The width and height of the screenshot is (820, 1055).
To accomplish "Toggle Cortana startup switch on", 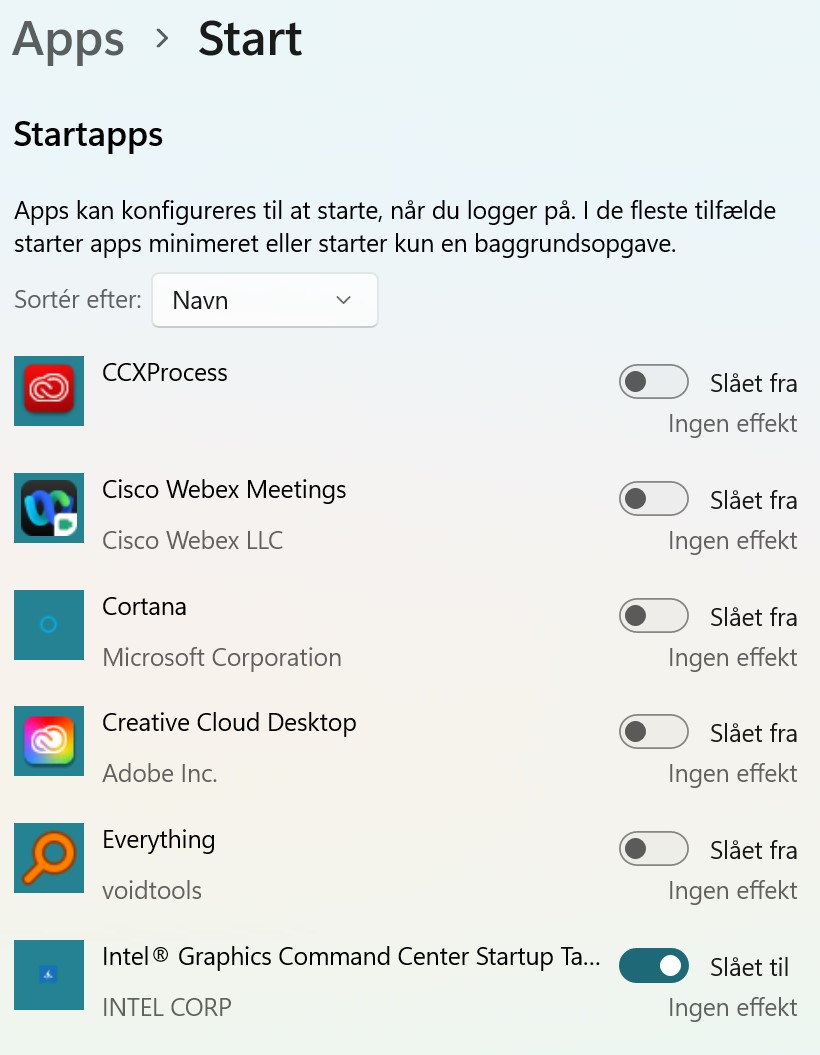I will 654,616.
